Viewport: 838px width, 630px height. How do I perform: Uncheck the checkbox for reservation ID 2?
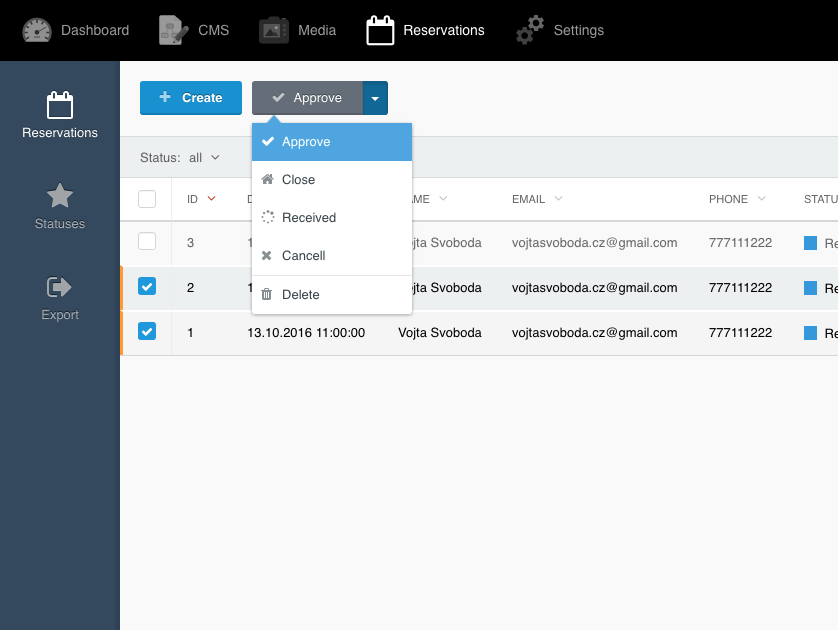(x=147, y=286)
